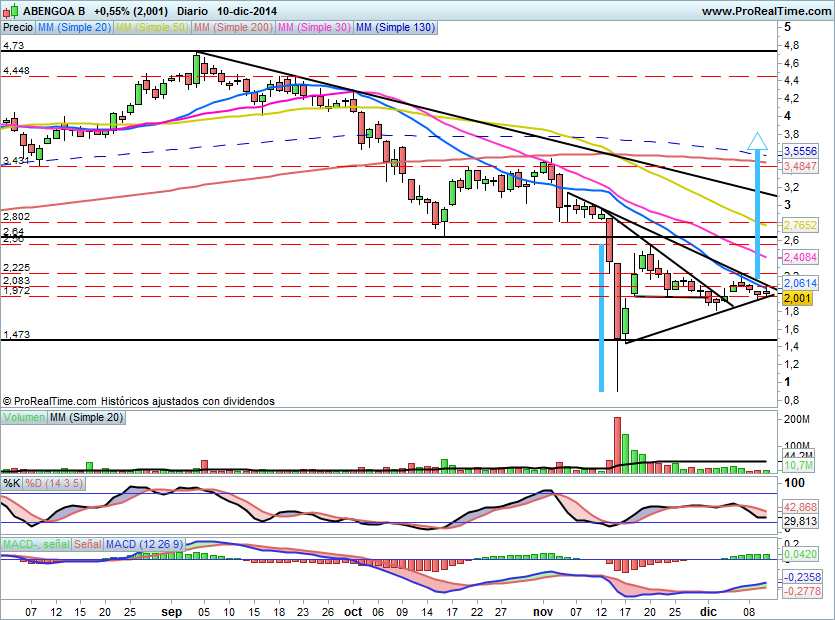Click the MACD (12 26 9) label
The image size is (835, 620).
[x=145, y=544]
